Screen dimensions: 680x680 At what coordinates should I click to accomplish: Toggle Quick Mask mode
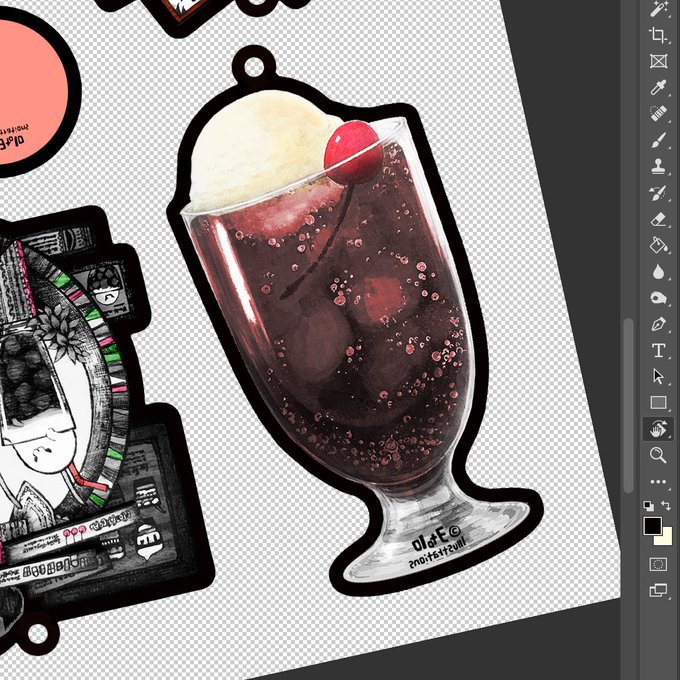click(658, 564)
